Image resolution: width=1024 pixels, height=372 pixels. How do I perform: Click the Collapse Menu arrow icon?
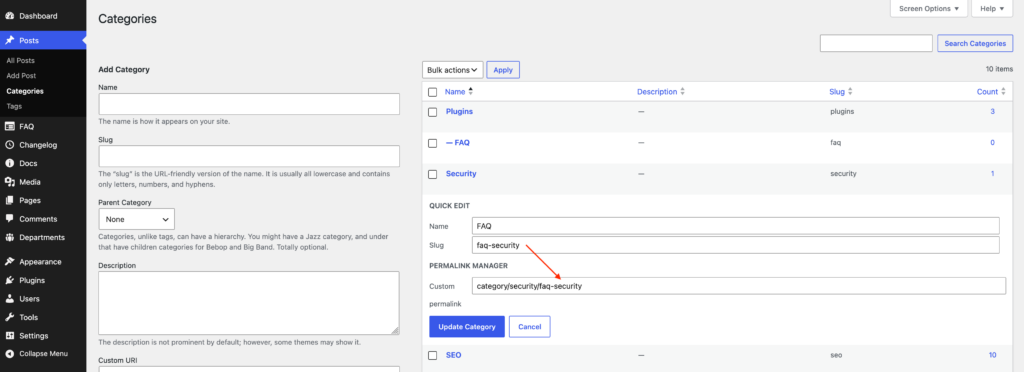click(10, 354)
